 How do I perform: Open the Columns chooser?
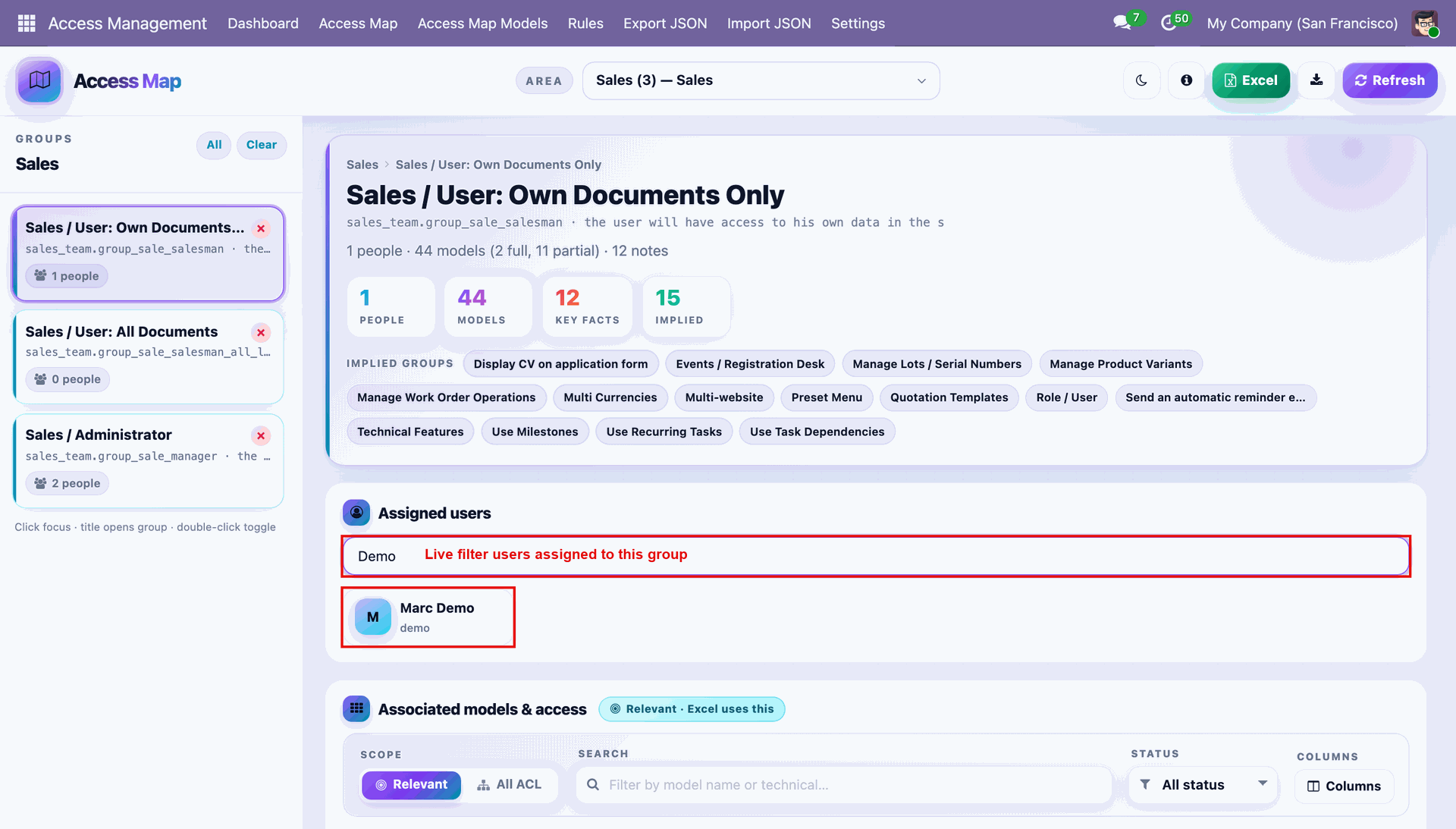pos(1344,786)
